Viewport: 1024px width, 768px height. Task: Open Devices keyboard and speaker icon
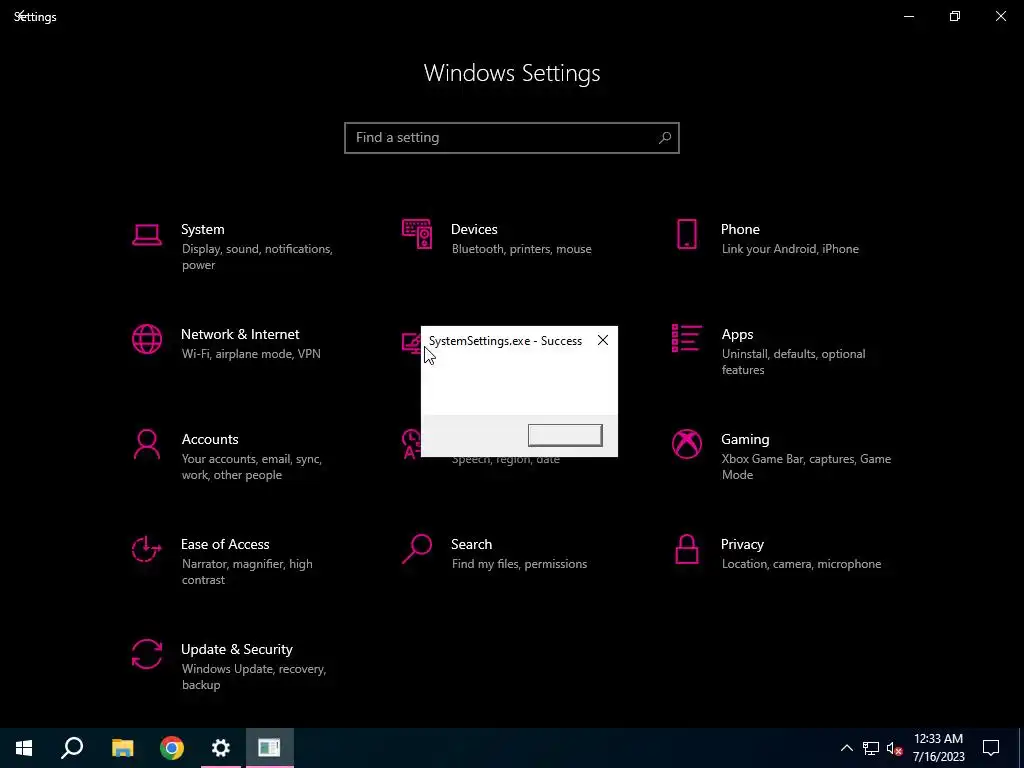pyautogui.click(x=417, y=234)
